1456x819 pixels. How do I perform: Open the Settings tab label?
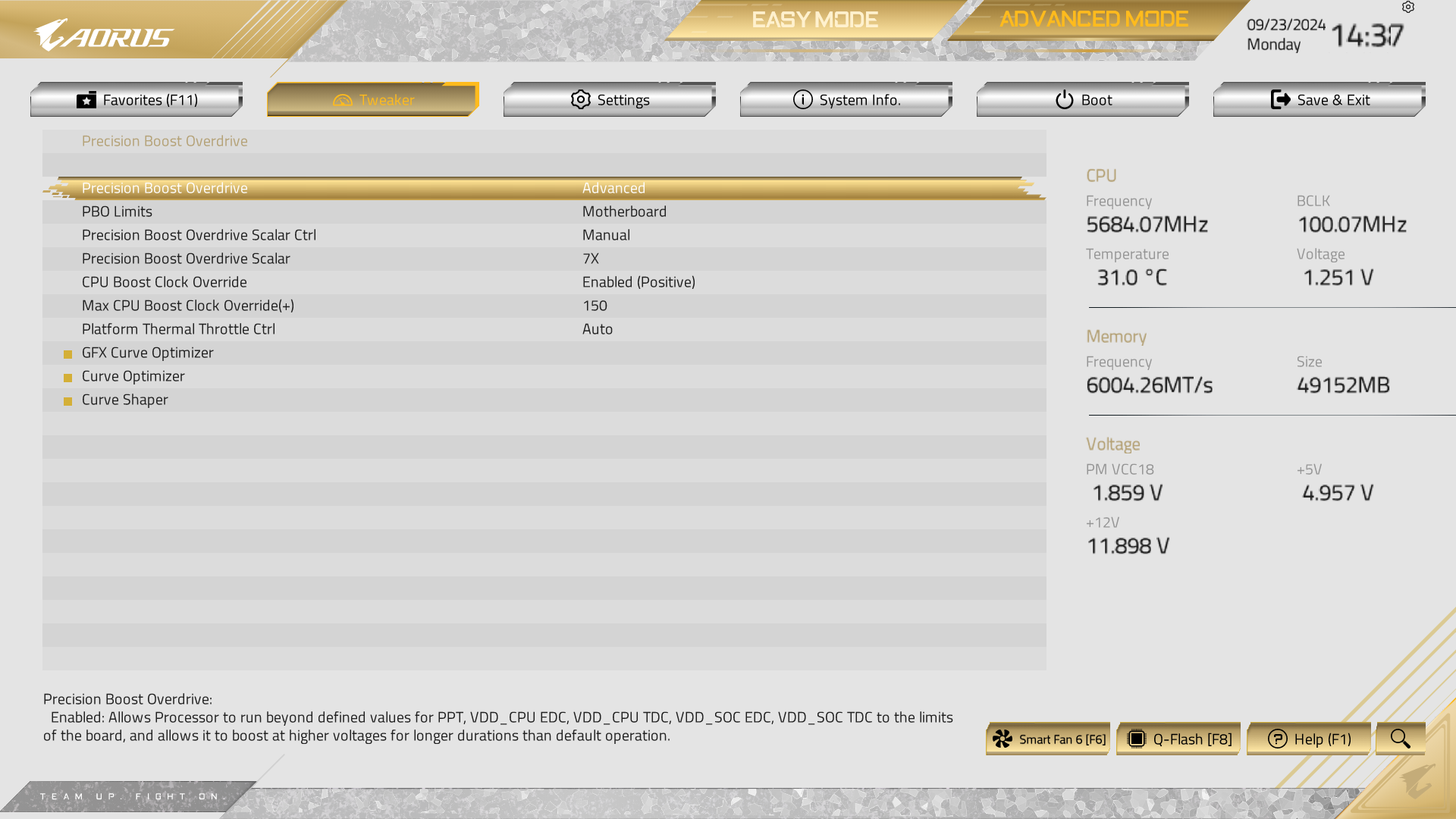623,100
